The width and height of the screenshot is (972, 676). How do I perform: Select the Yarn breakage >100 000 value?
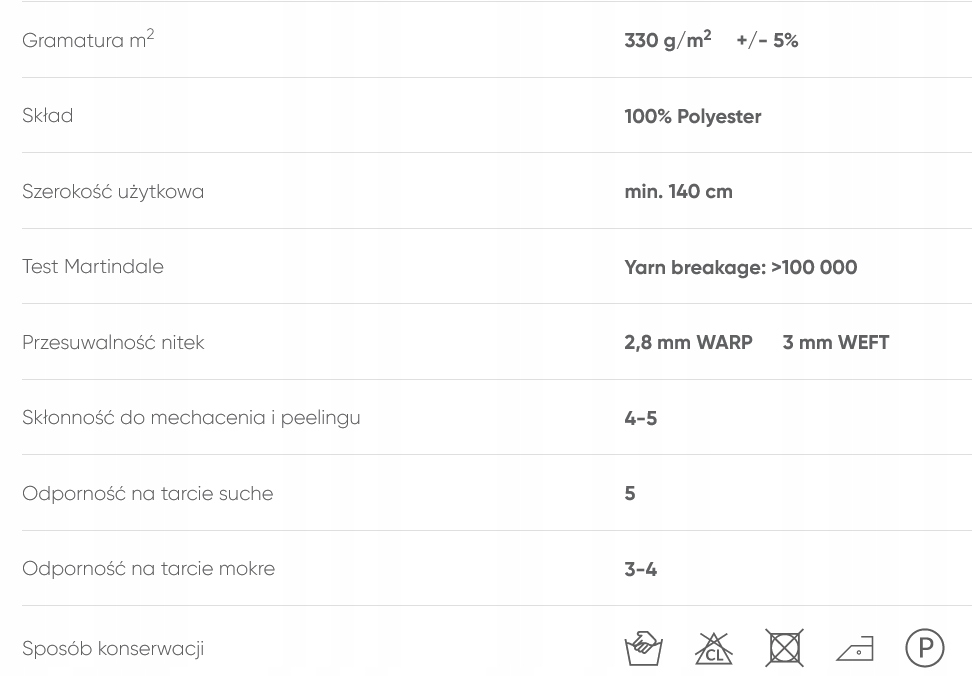(x=740, y=267)
